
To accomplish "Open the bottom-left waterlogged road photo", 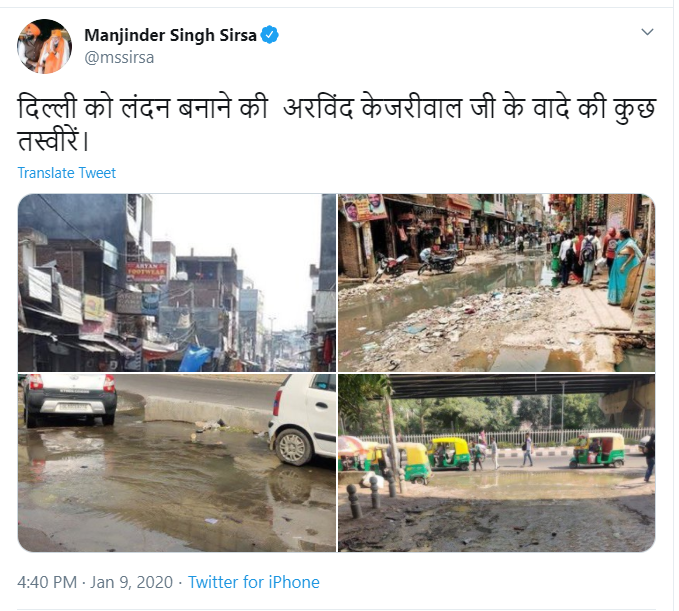I will coord(176,463).
